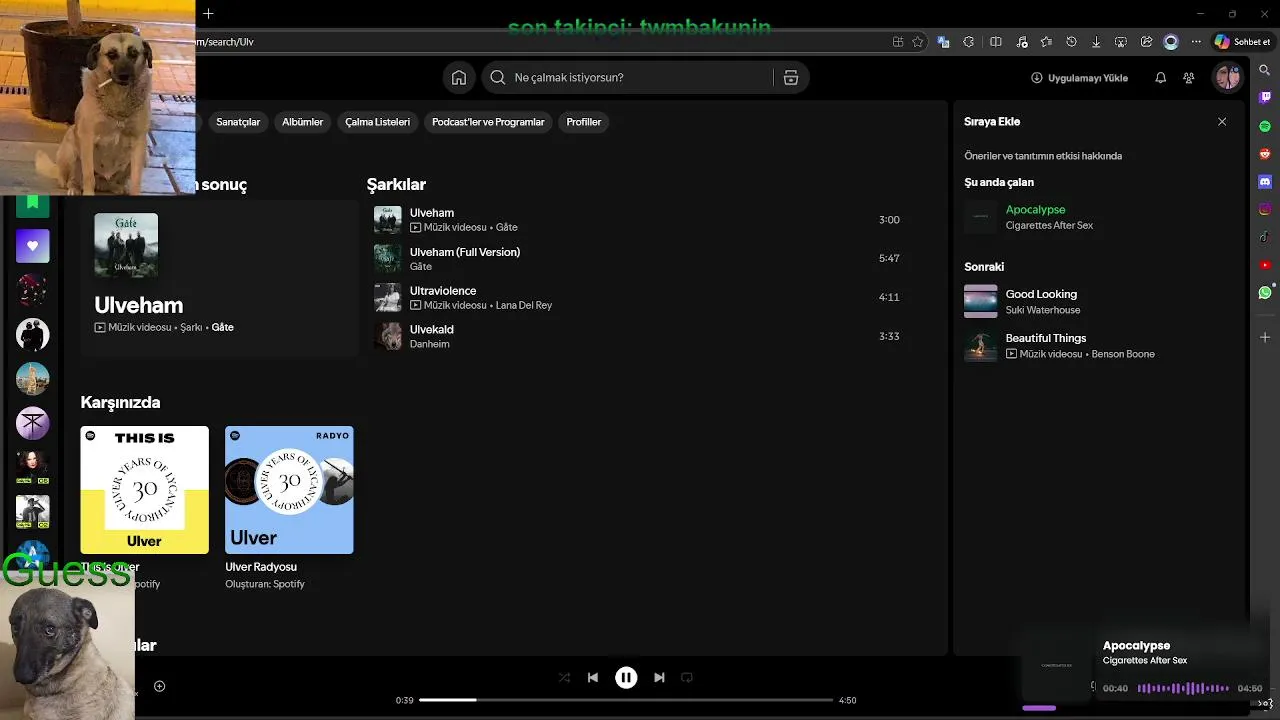Close the Sıraya Ekle queue panel
Screen dimensions: 1280x720
point(1222,121)
